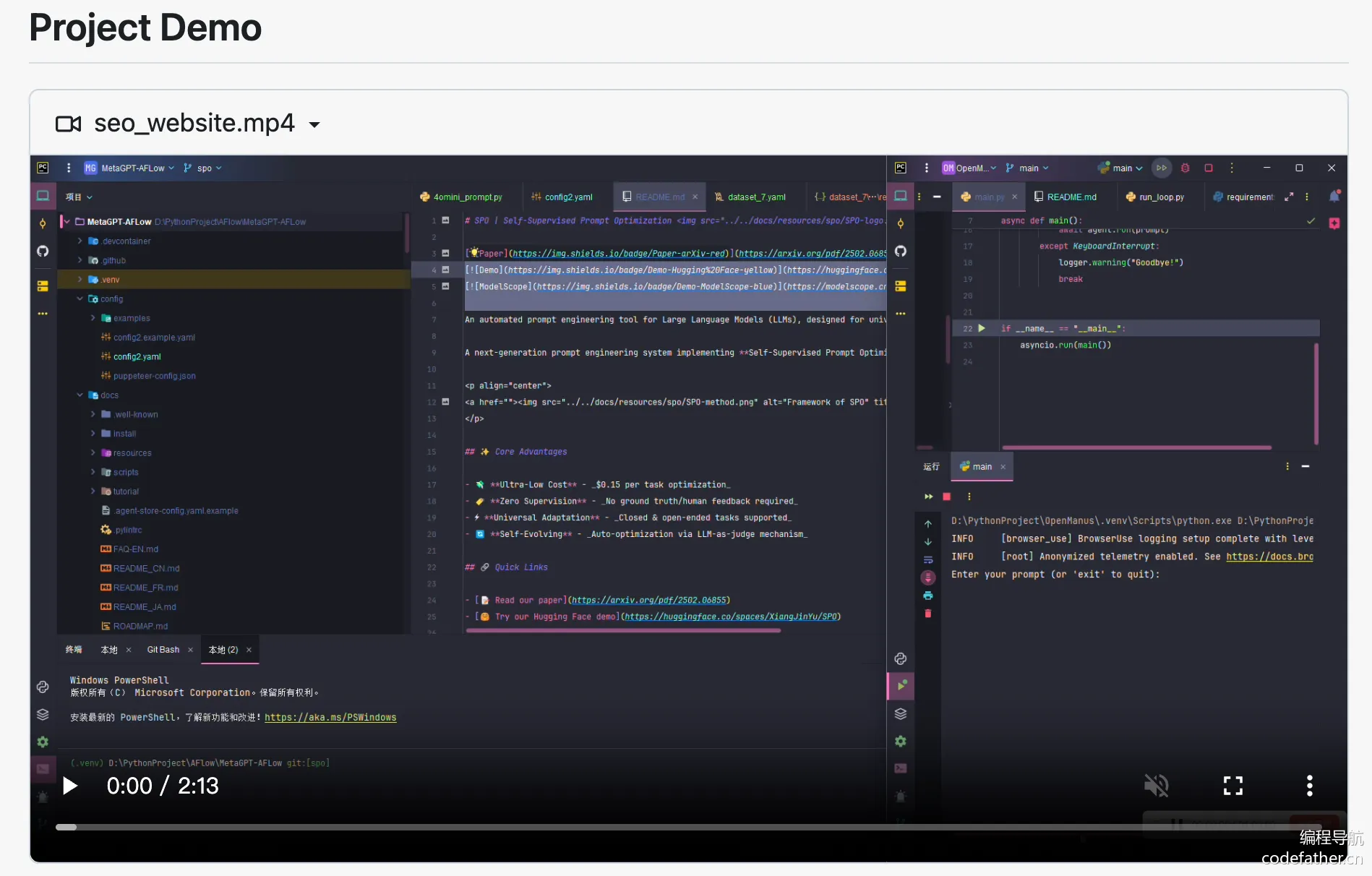The image size is (1372, 876).
Task: Open the main run configuration dropdown
Action: pyautogui.click(x=1120, y=168)
